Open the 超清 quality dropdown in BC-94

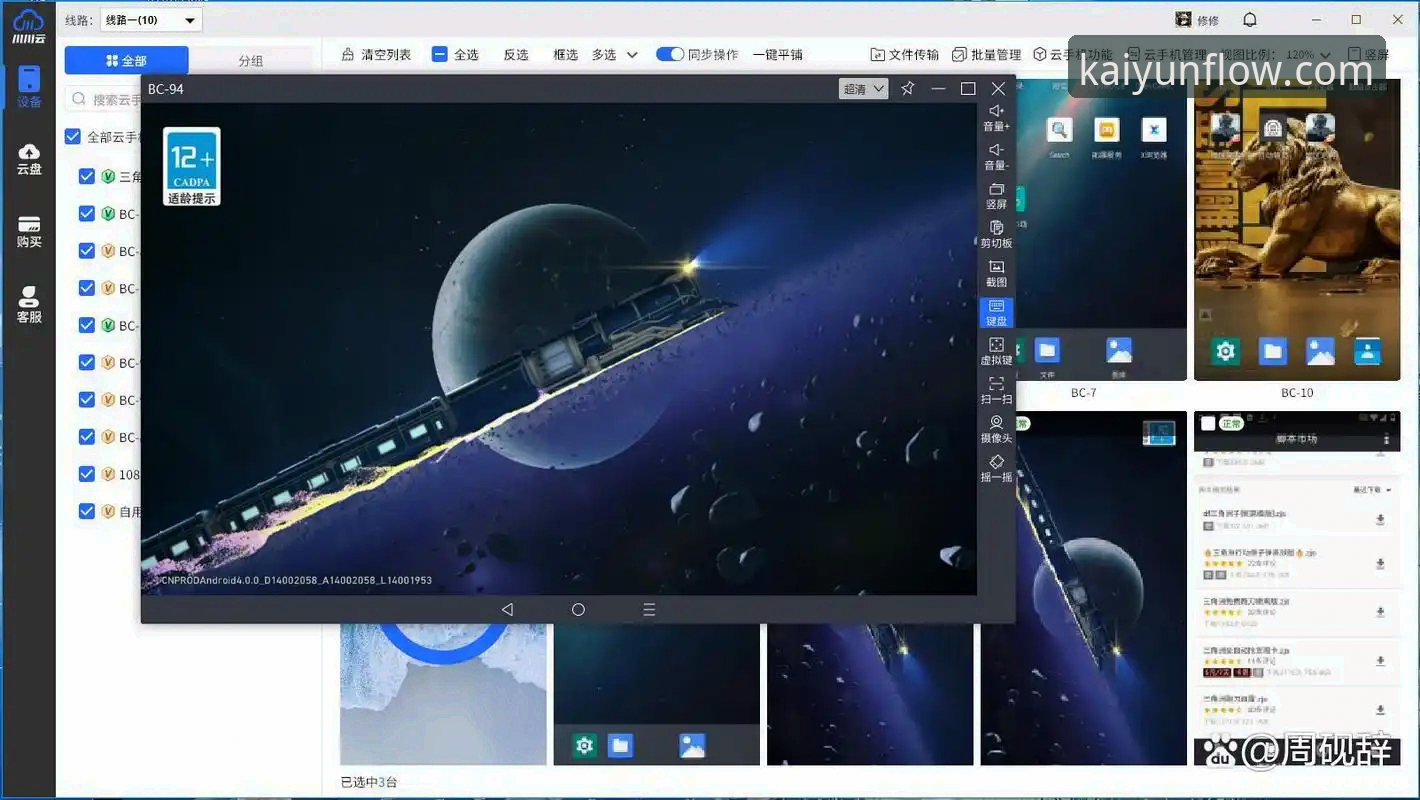tap(864, 89)
